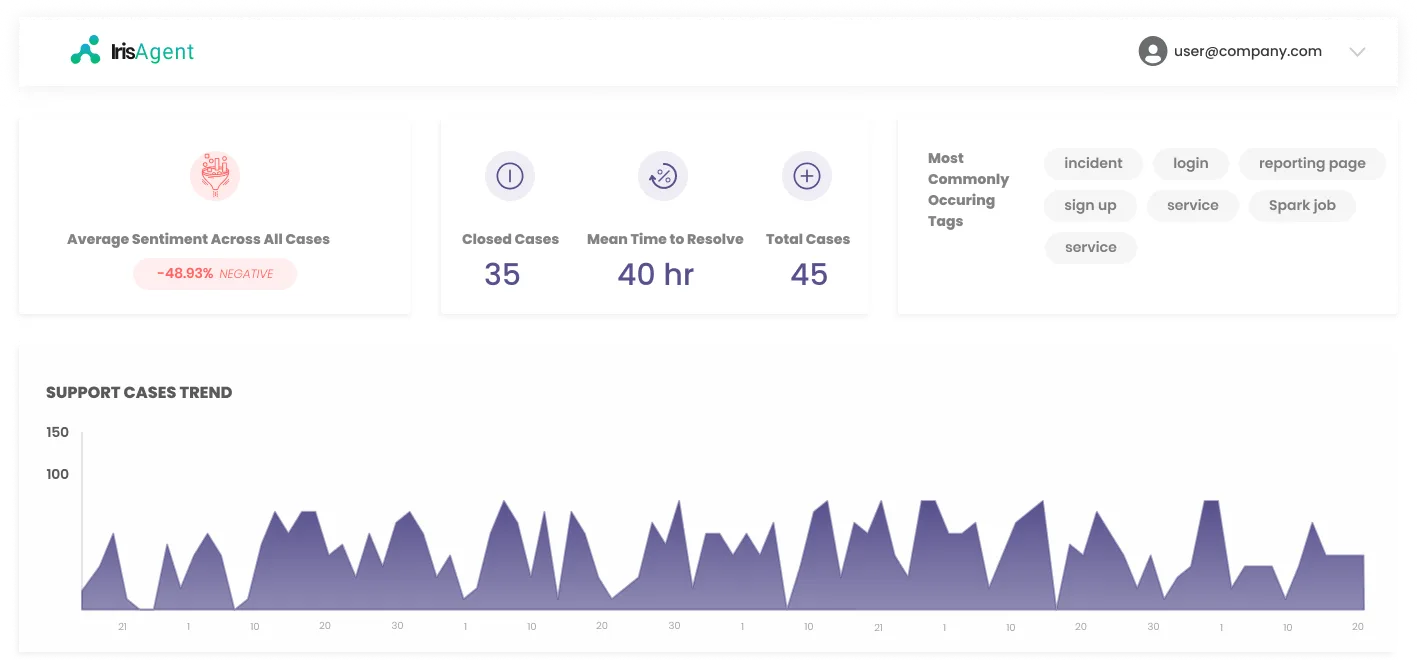Click the Support Cases Trend heading
Image resolution: width=1417 pixels, height=660 pixels.
pyautogui.click(x=139, y=393)
